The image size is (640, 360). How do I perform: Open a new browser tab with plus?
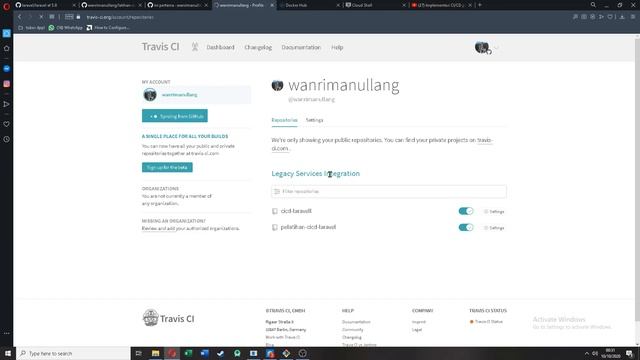pyautogui.click(x=480, y=5)
